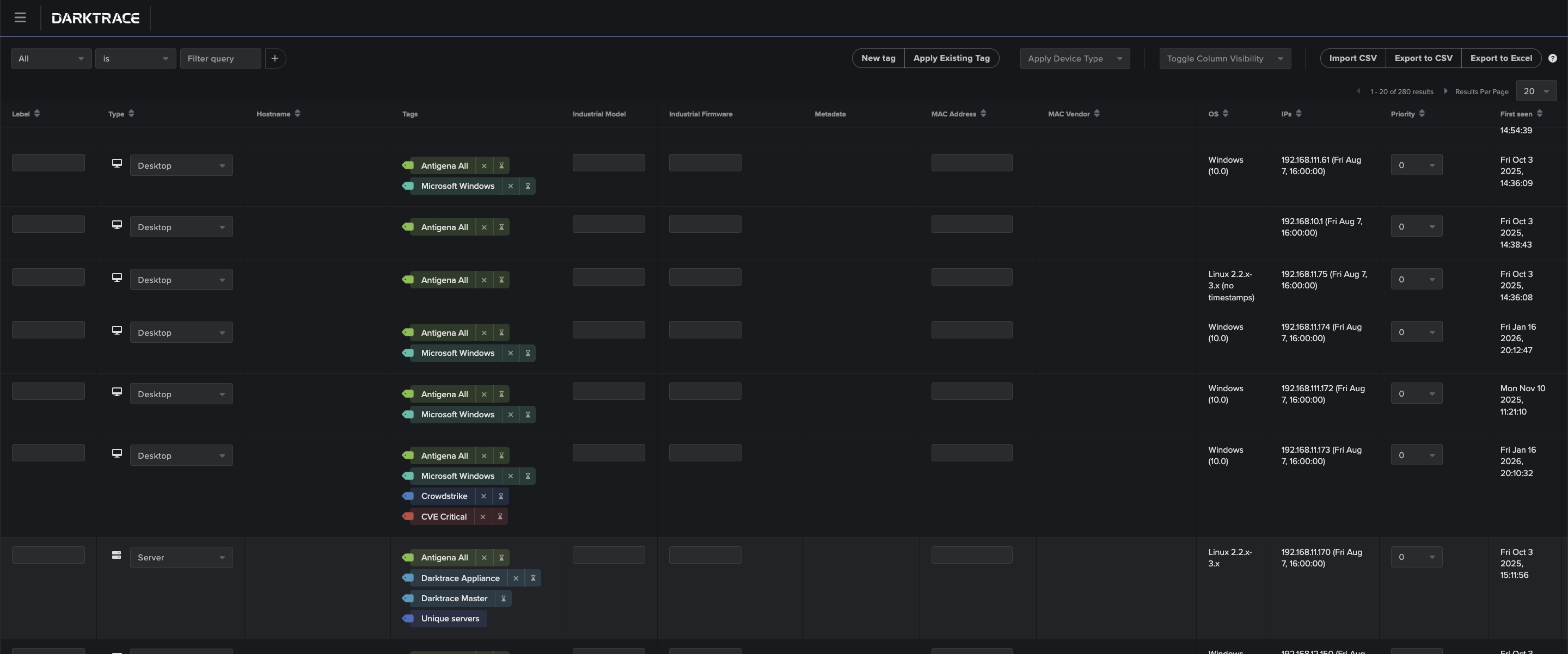Go to the next results page arrow
This screenshot has width=1568, height=654.
[x=1445, y=91]
